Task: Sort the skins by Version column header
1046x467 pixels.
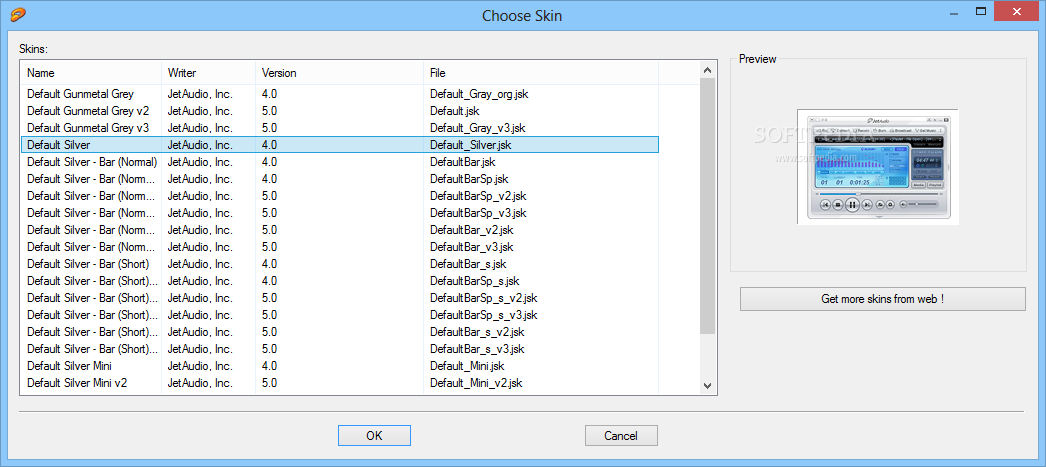Action: pos(340,73)
